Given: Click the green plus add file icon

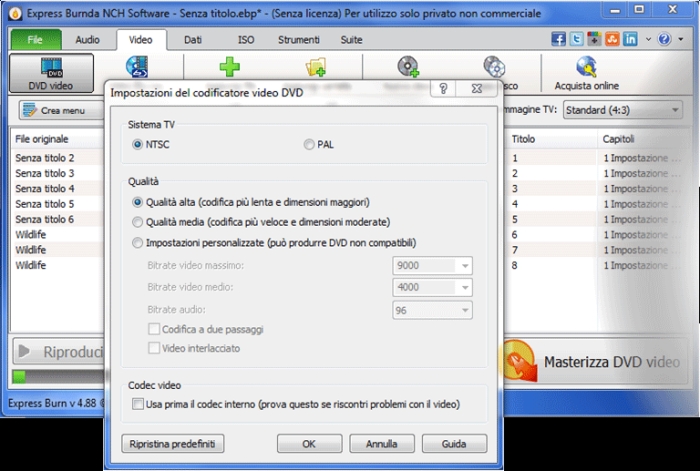Looking at the screenshot, I should pyautogui.click(x=229, y=67).
